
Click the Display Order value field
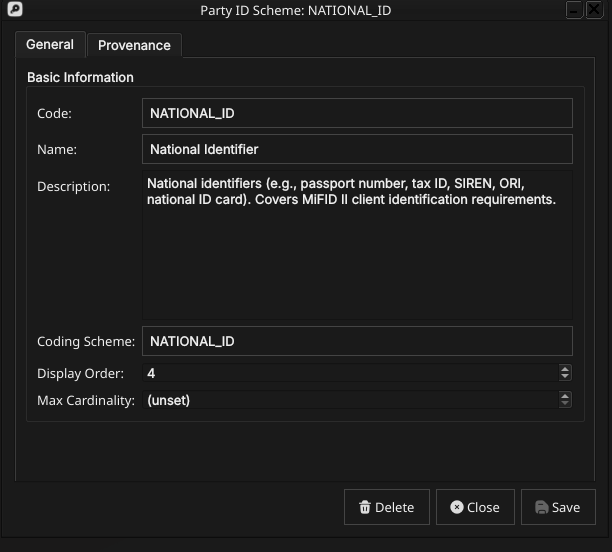(350, 373)
